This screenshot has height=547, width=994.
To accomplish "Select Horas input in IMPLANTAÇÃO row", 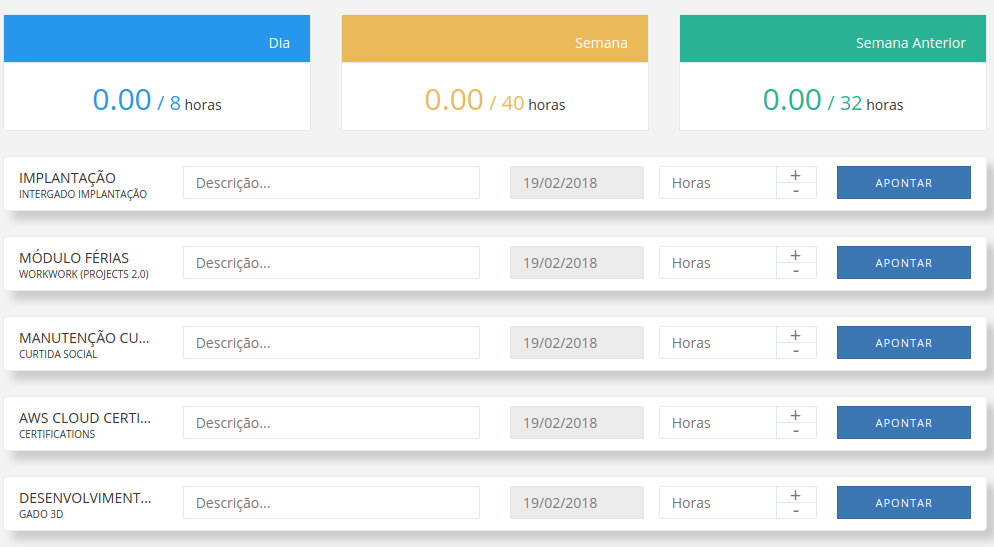I will coord(718,183).
